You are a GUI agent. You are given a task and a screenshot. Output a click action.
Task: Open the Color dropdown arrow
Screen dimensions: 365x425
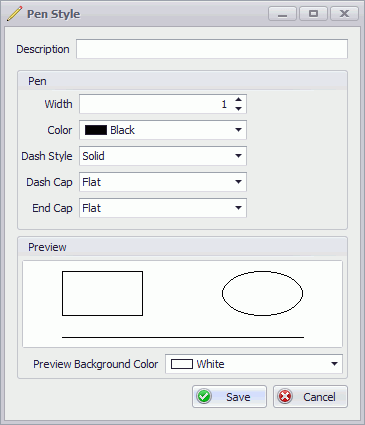[x=238, y=130]
